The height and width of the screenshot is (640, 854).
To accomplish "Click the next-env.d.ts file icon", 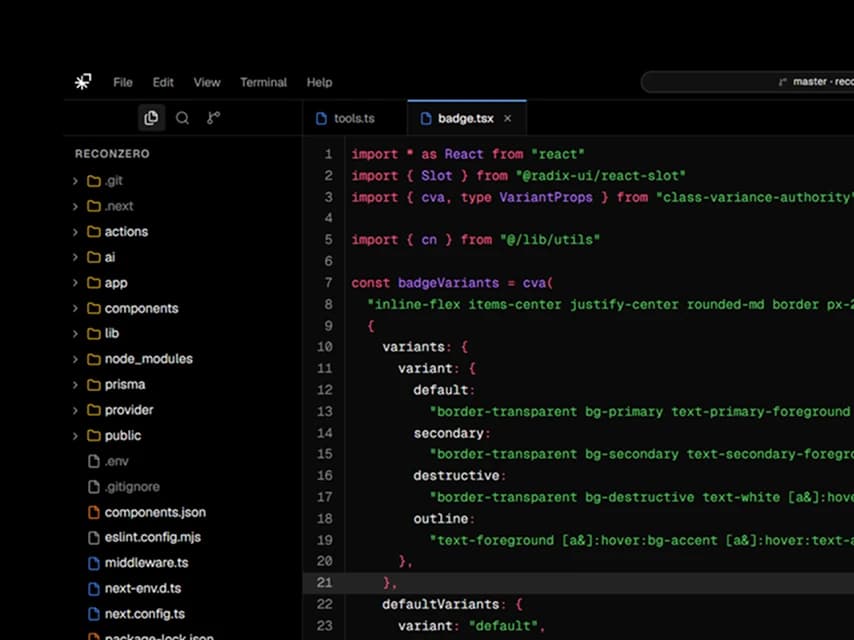I will click(x=94, y=588).
